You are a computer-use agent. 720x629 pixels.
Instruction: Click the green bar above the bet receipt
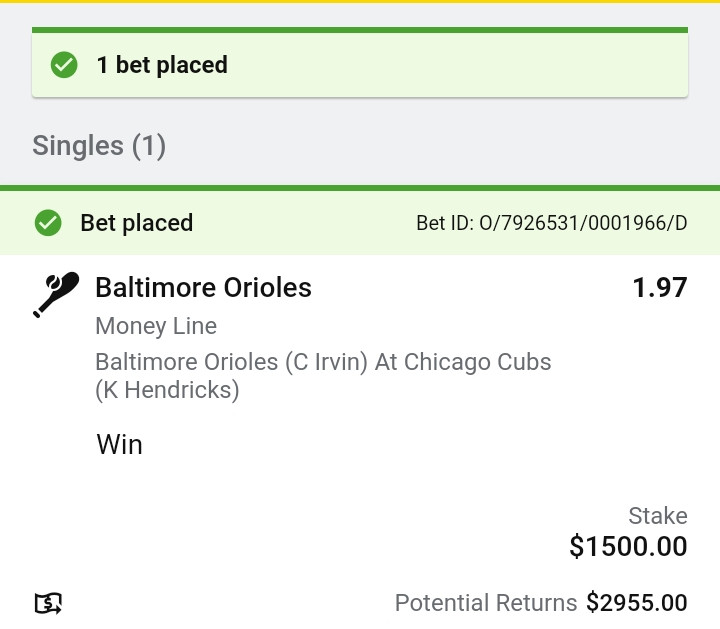tap(360, 187)
